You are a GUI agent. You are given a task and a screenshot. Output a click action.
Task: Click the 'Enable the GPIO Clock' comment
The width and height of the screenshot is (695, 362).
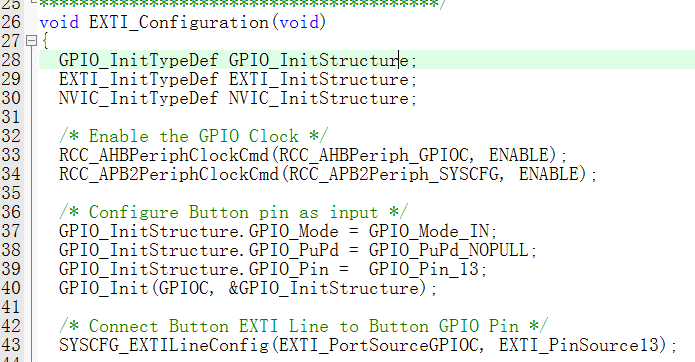(x=194, y=136)
